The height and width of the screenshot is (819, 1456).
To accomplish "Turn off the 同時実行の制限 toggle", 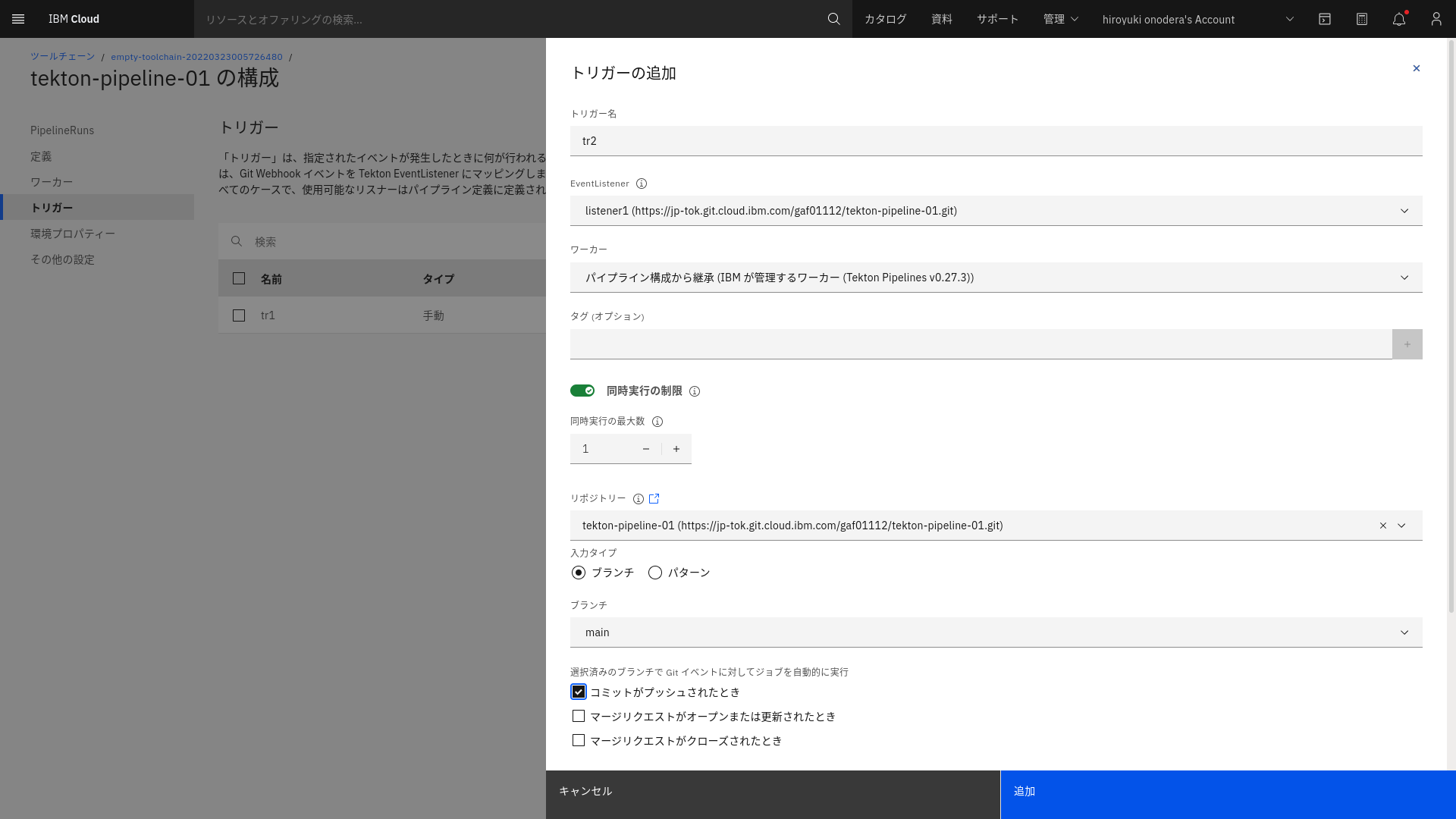I will point(582,390).
